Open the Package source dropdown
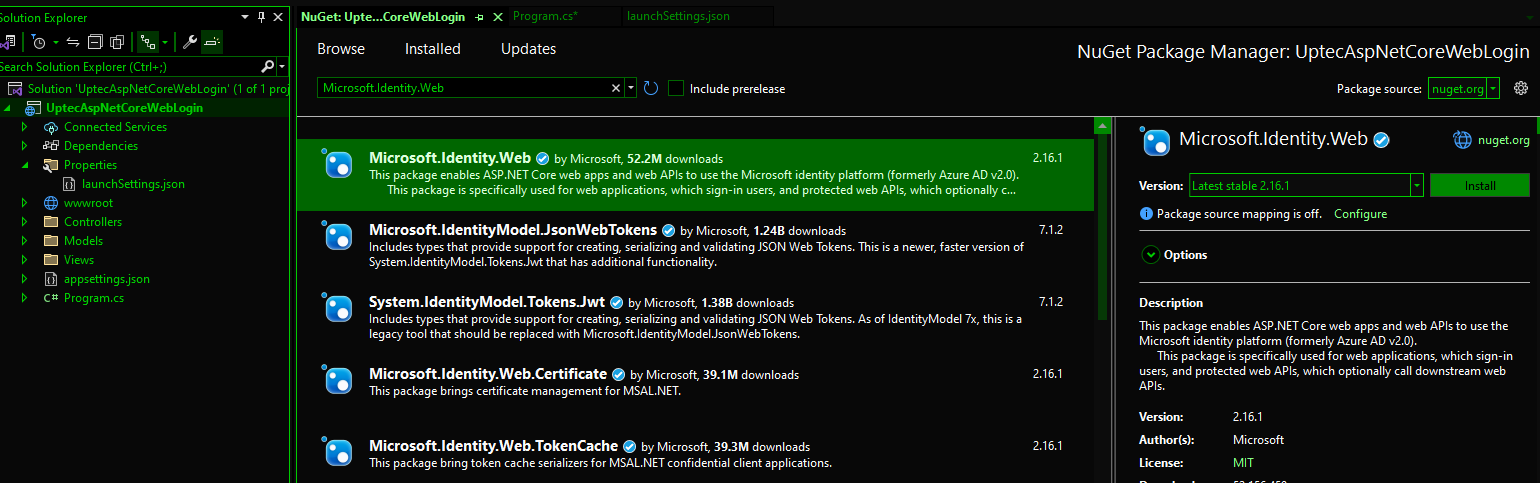 pos(1493,88)
